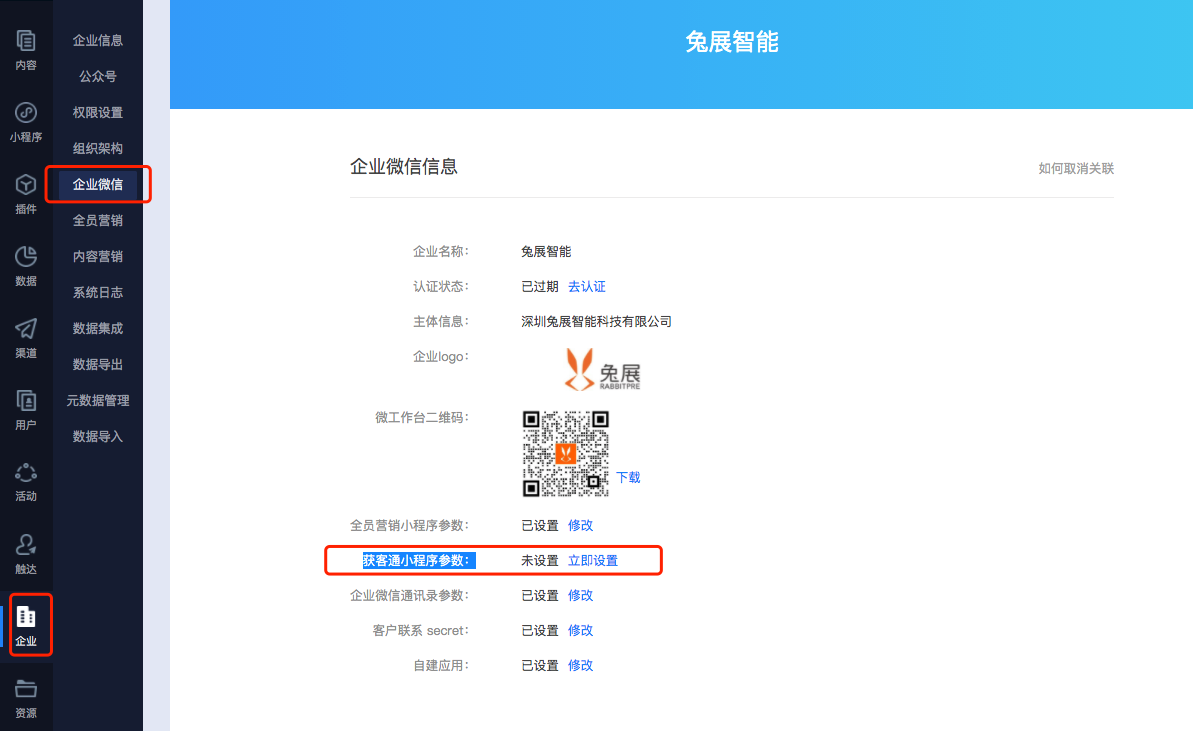Screen dimensions: 1193x731
Task: Open 组织架构 submenu item
Action: point(97,148)
